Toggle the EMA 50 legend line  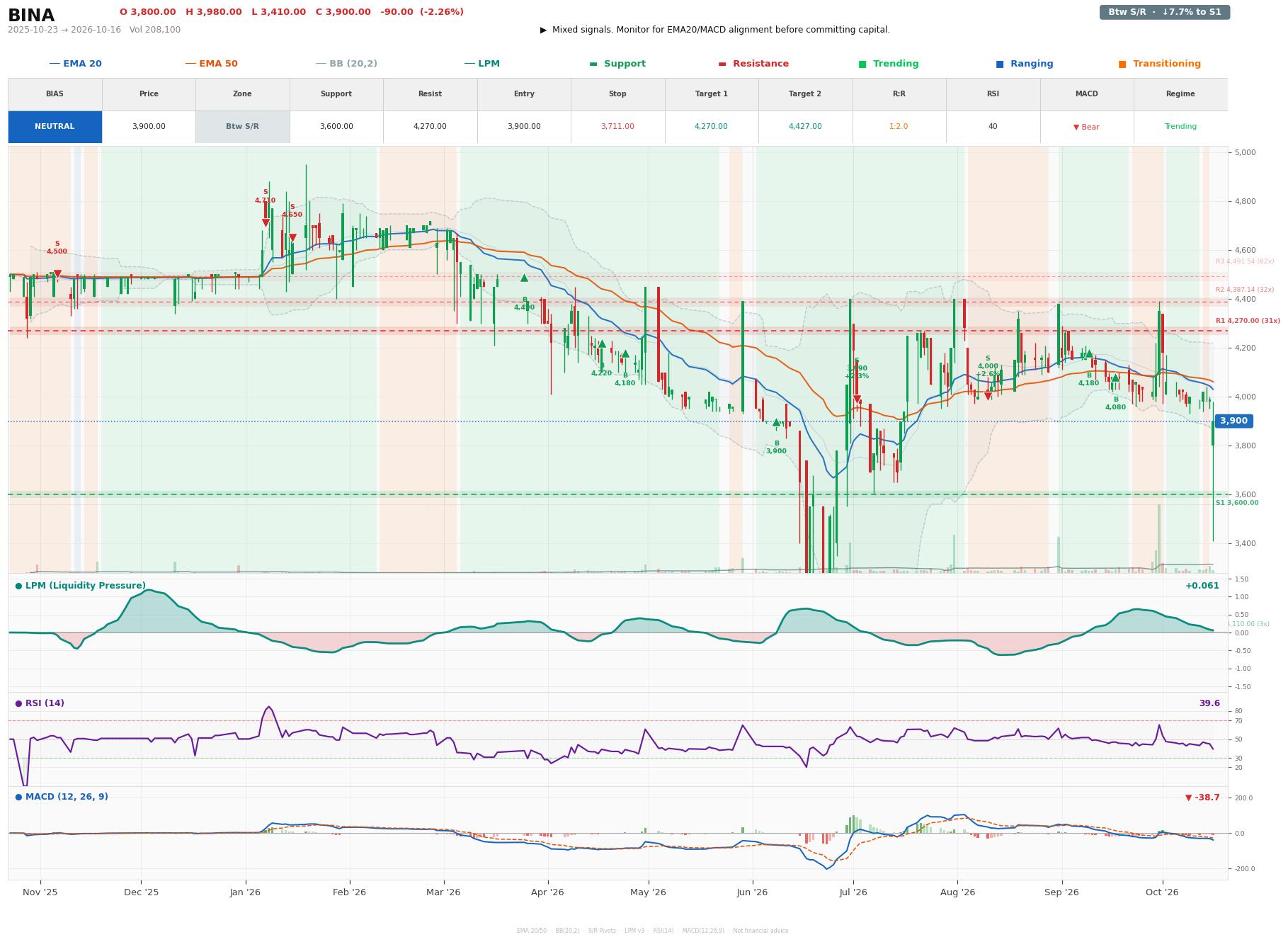coord(211,64)
